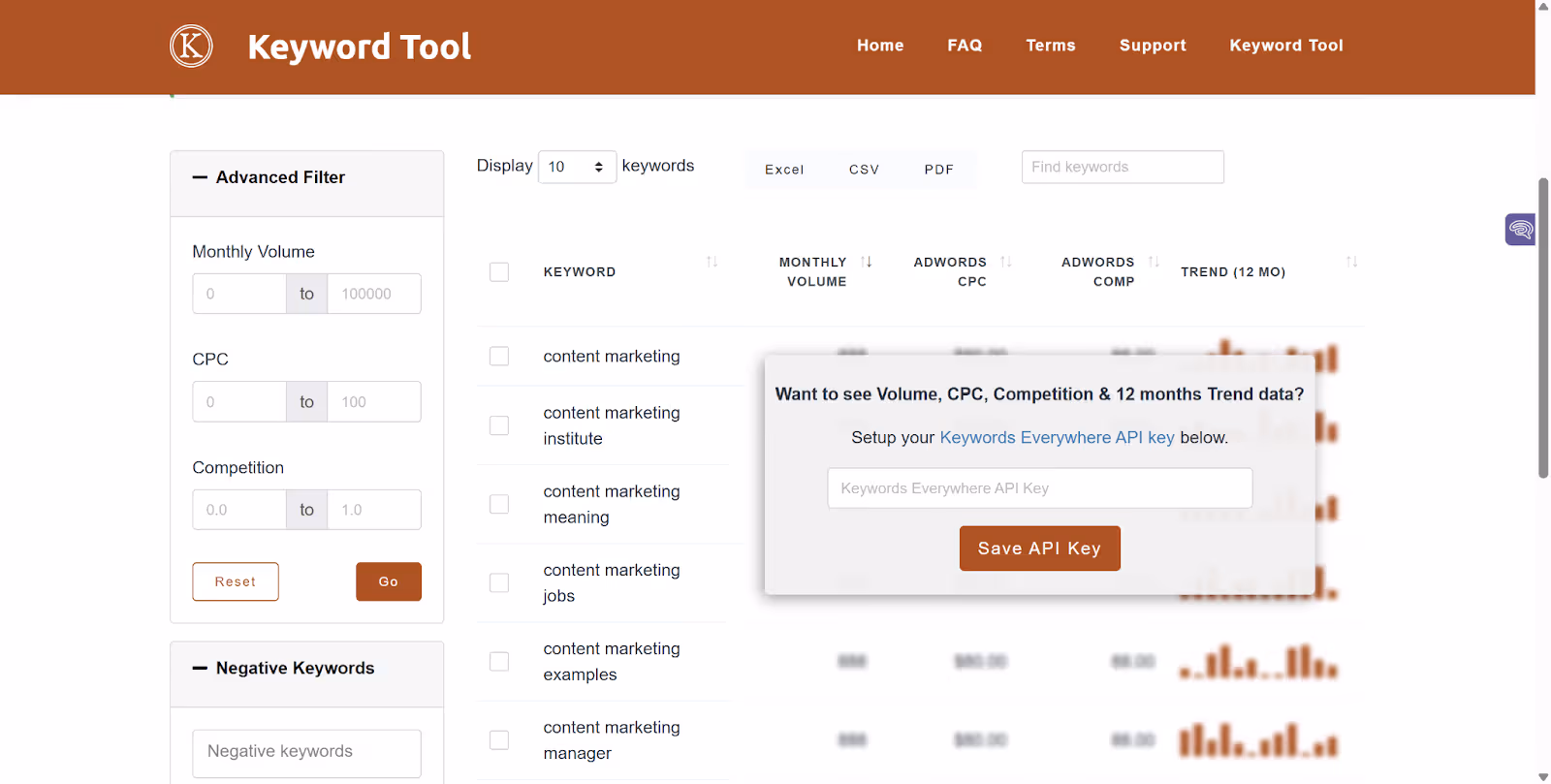Check the box for content marketing examples
The height and width of the screenshot is (784, 1551).
point(499,661)
